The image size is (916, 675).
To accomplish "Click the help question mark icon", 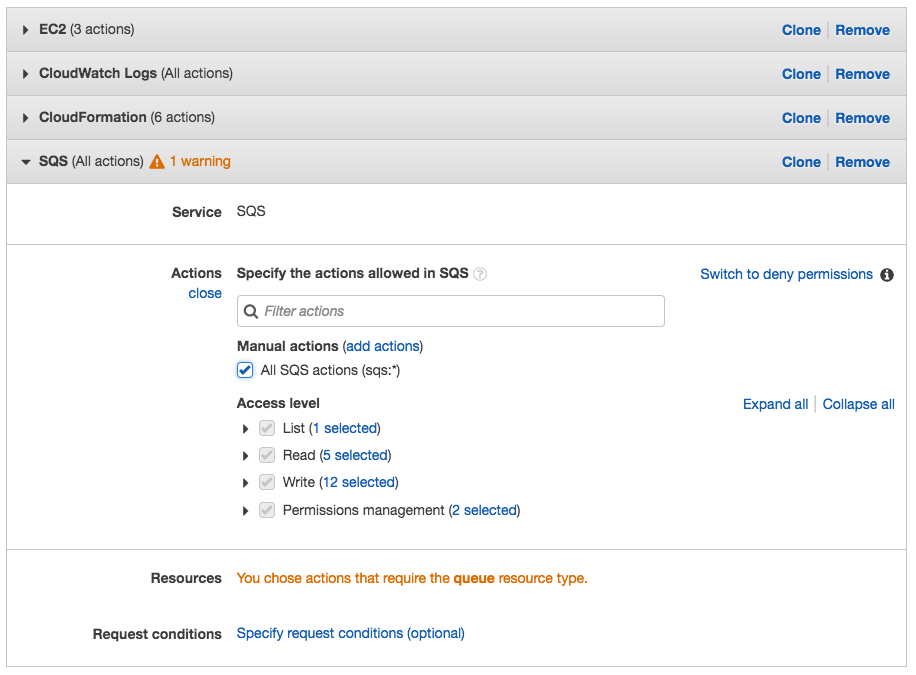I will [480, 274].
